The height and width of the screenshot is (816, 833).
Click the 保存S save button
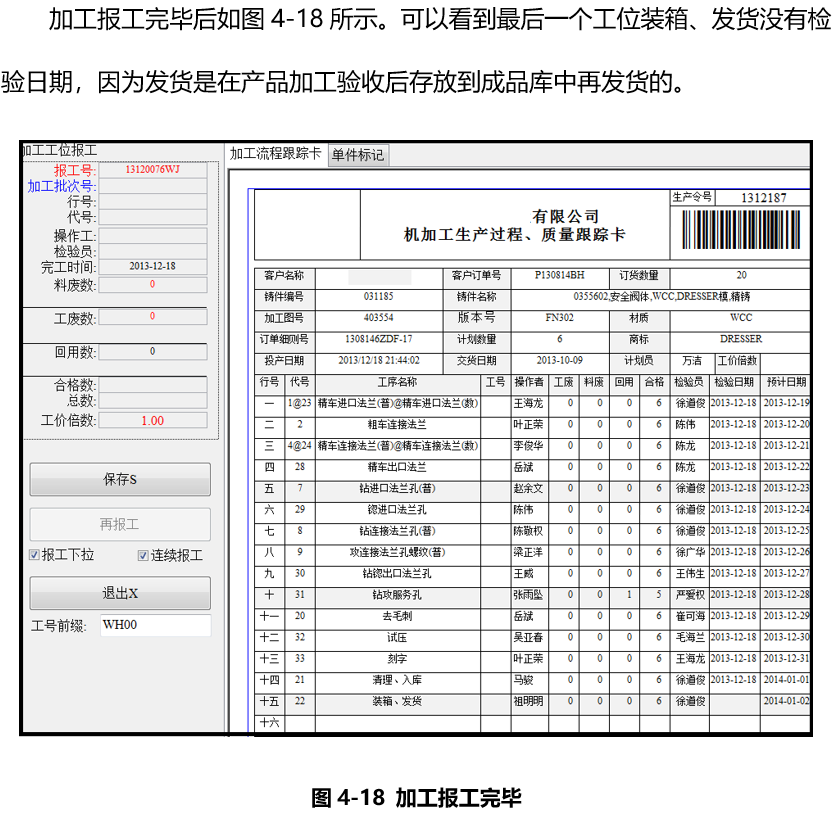120,479
